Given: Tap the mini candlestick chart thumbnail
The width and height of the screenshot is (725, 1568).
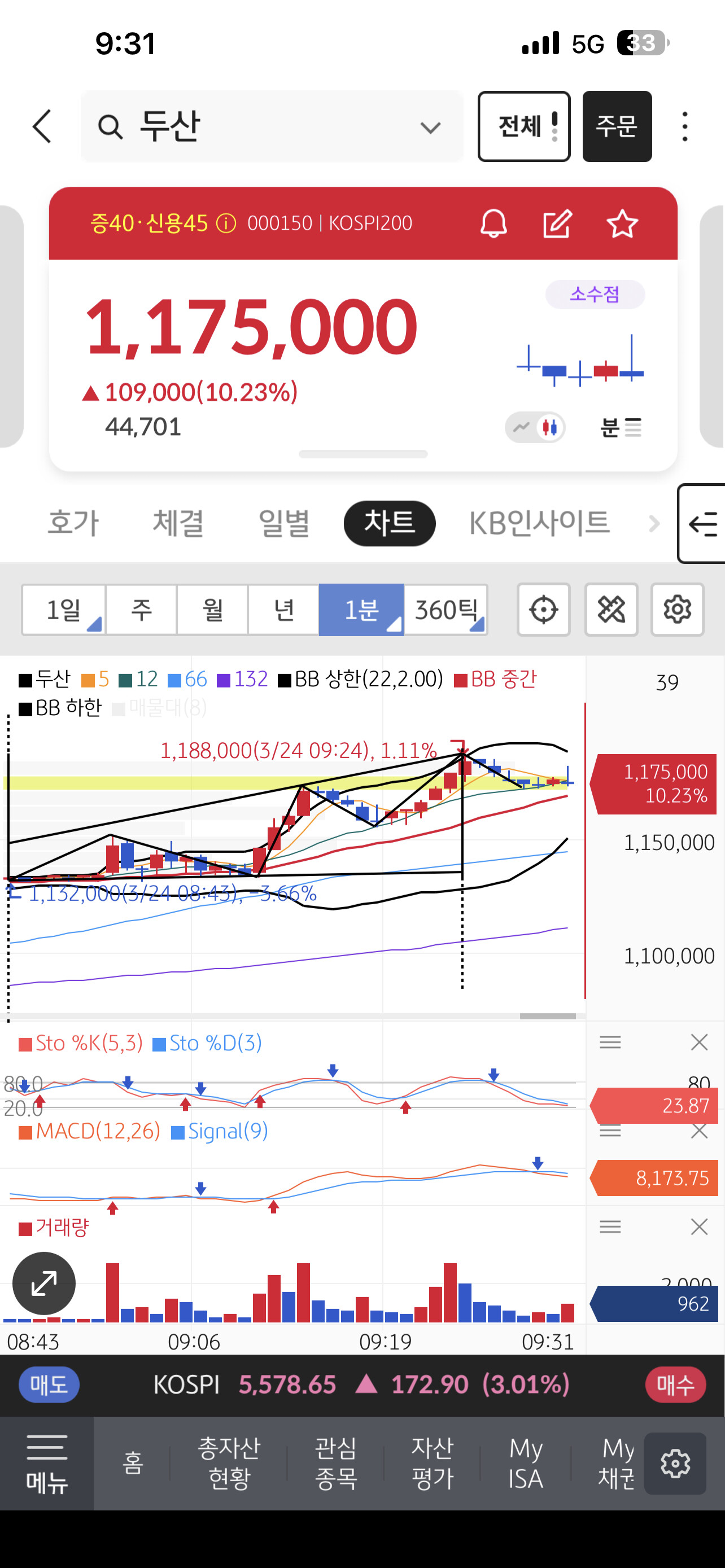Looking at the screenshot, I should [579, 360].
